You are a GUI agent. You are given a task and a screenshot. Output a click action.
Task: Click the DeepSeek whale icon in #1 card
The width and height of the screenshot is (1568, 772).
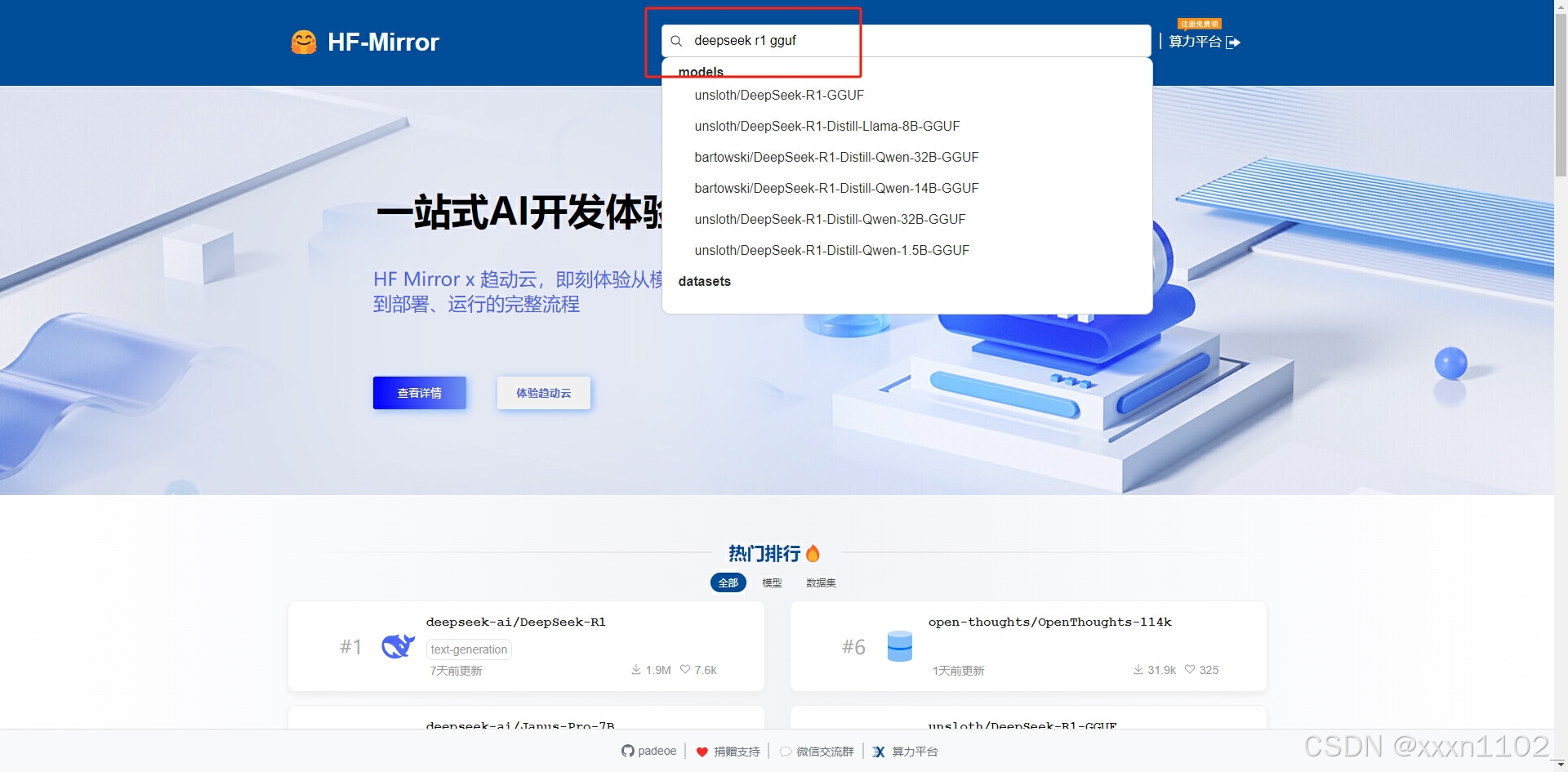click(398, 646)
